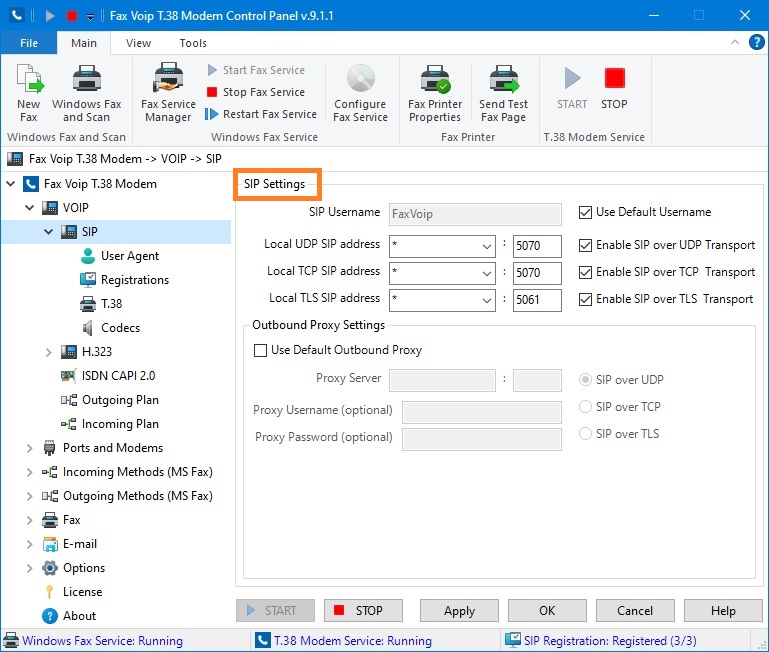Screen dimensions: 769x652
Task: Open the File menu tab
Action: tap(29, 43)
